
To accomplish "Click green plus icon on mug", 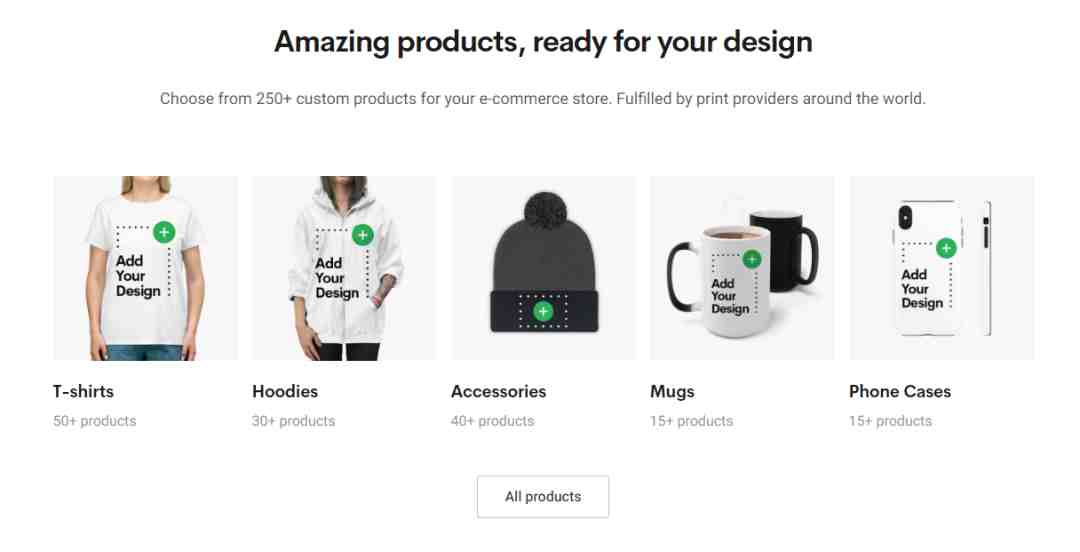I will tap(751, 259).
